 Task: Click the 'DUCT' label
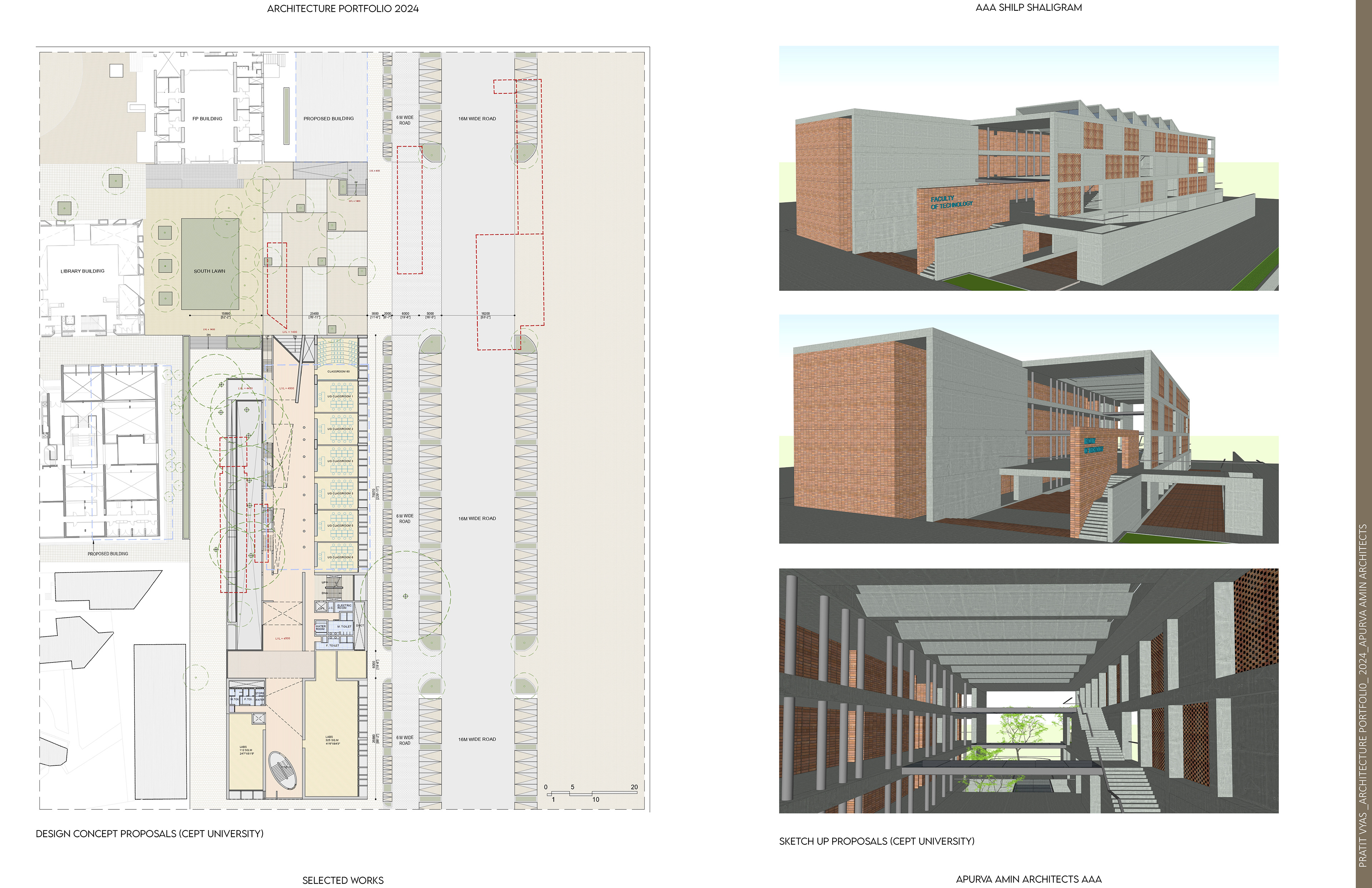point(360,626)
